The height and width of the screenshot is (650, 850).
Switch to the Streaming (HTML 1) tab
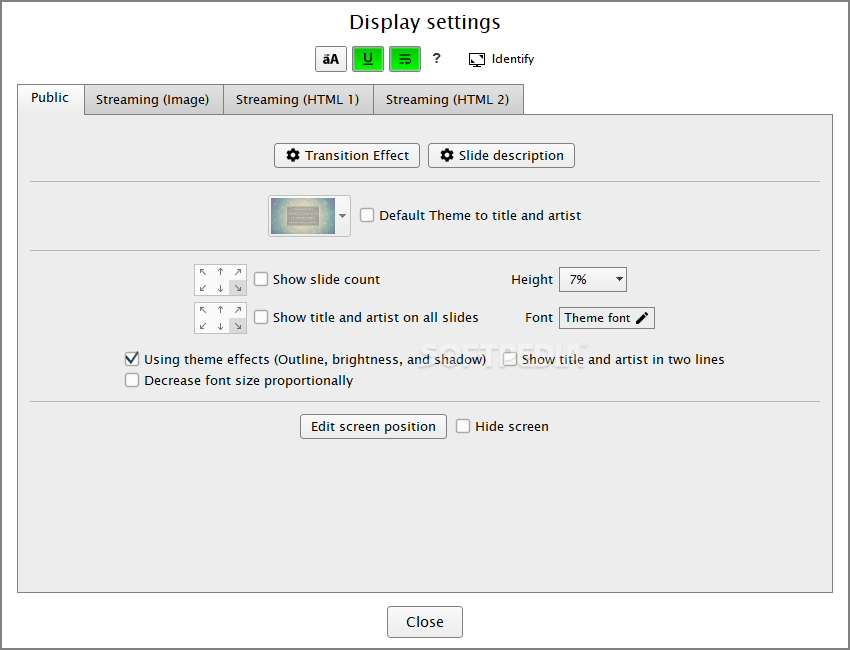[x=298, y=100]
